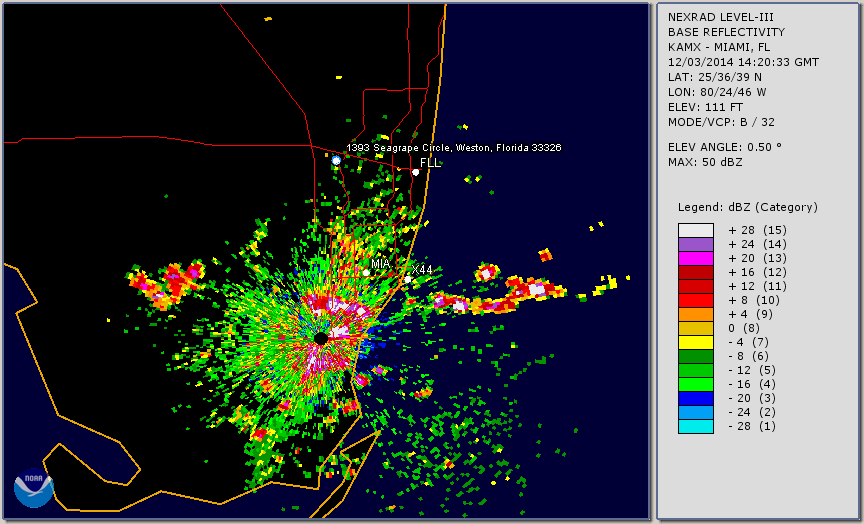Click the X44 station marker dot
The image size is (864, 524).
point(408,280)
